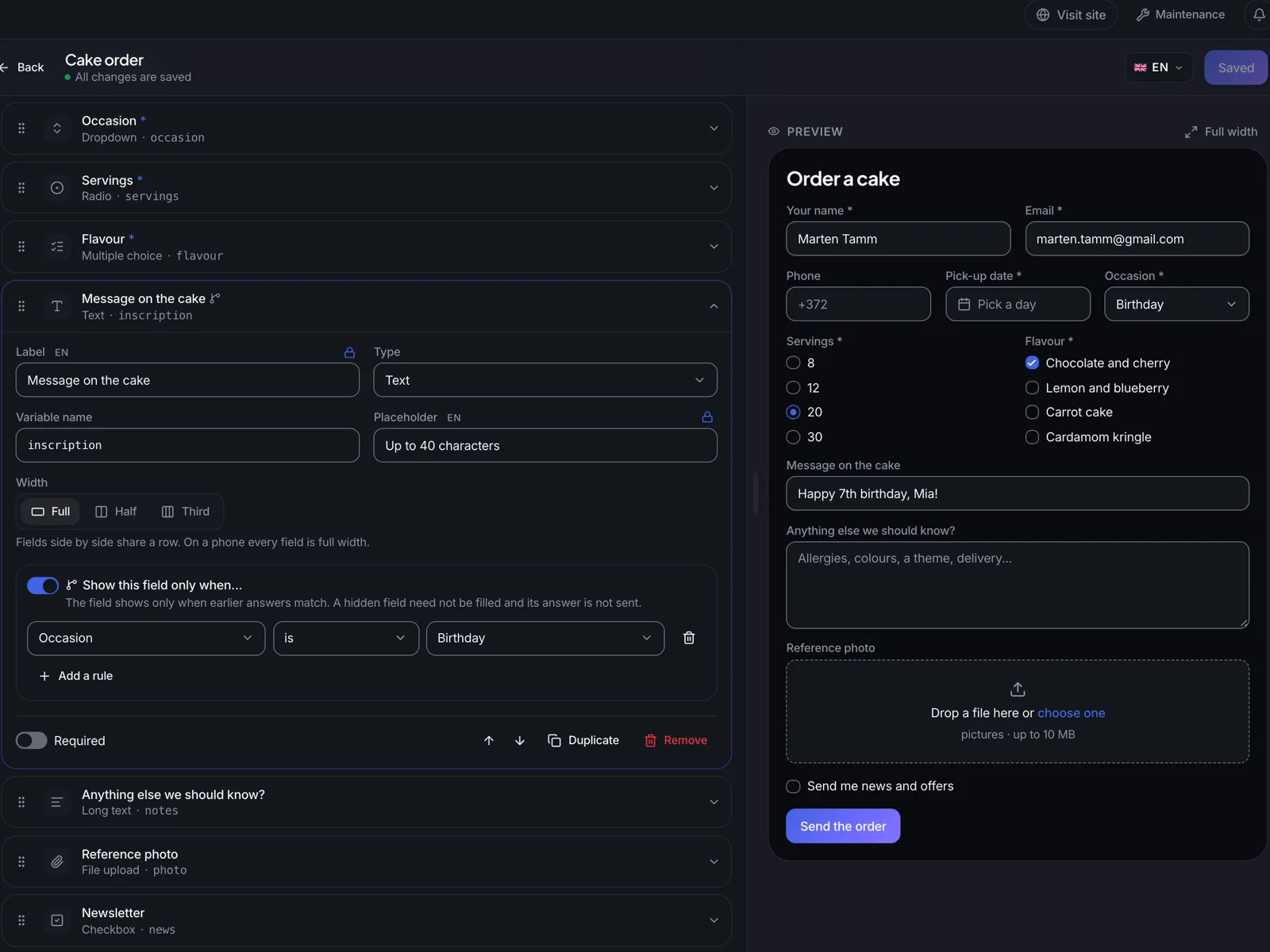The image size is (1270, 952).
Task: Move the field up with arrow icon
Action: pyautogui.click(x=489, y=740)
